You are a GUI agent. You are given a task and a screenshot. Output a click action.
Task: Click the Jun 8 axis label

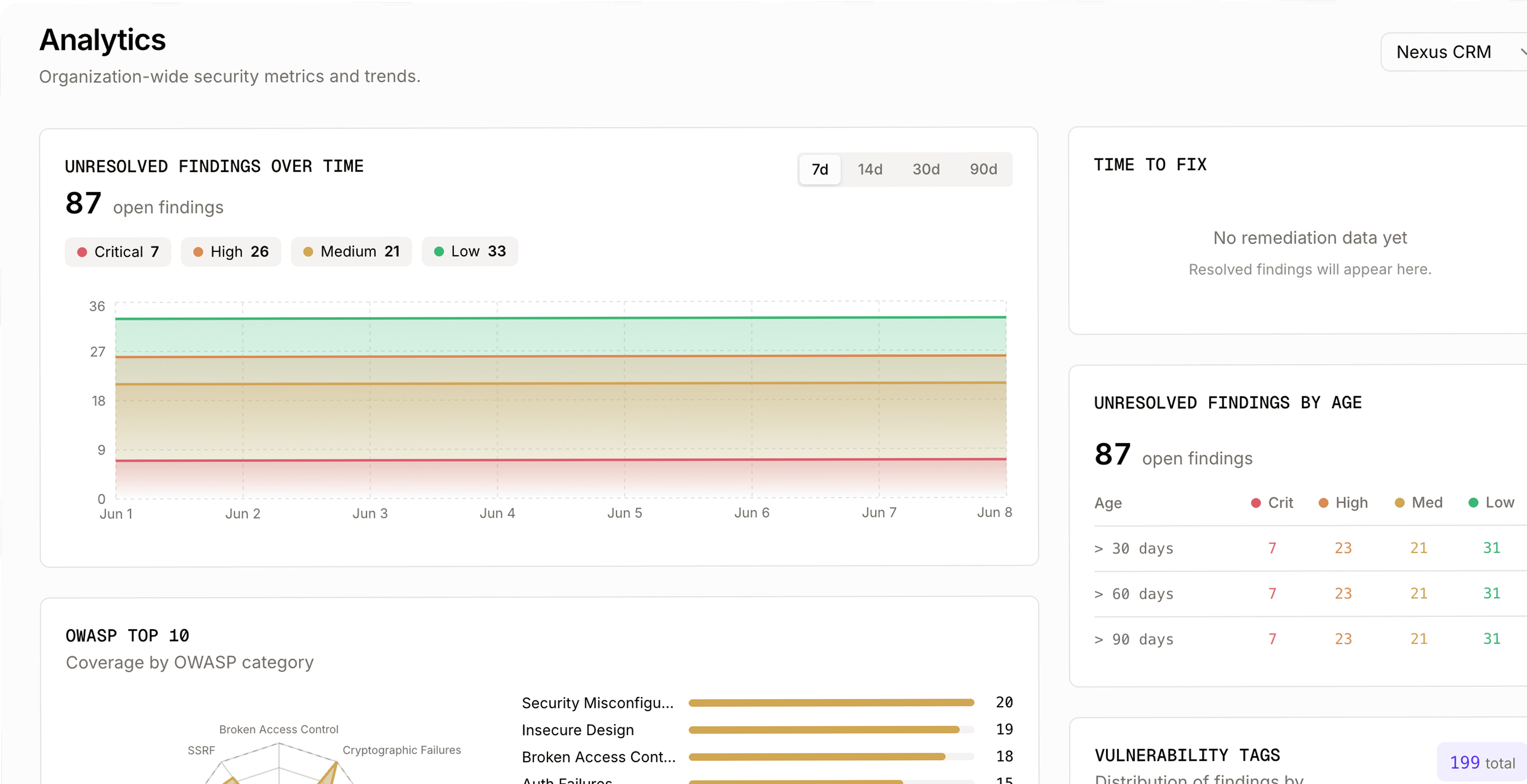coord(994,513)
